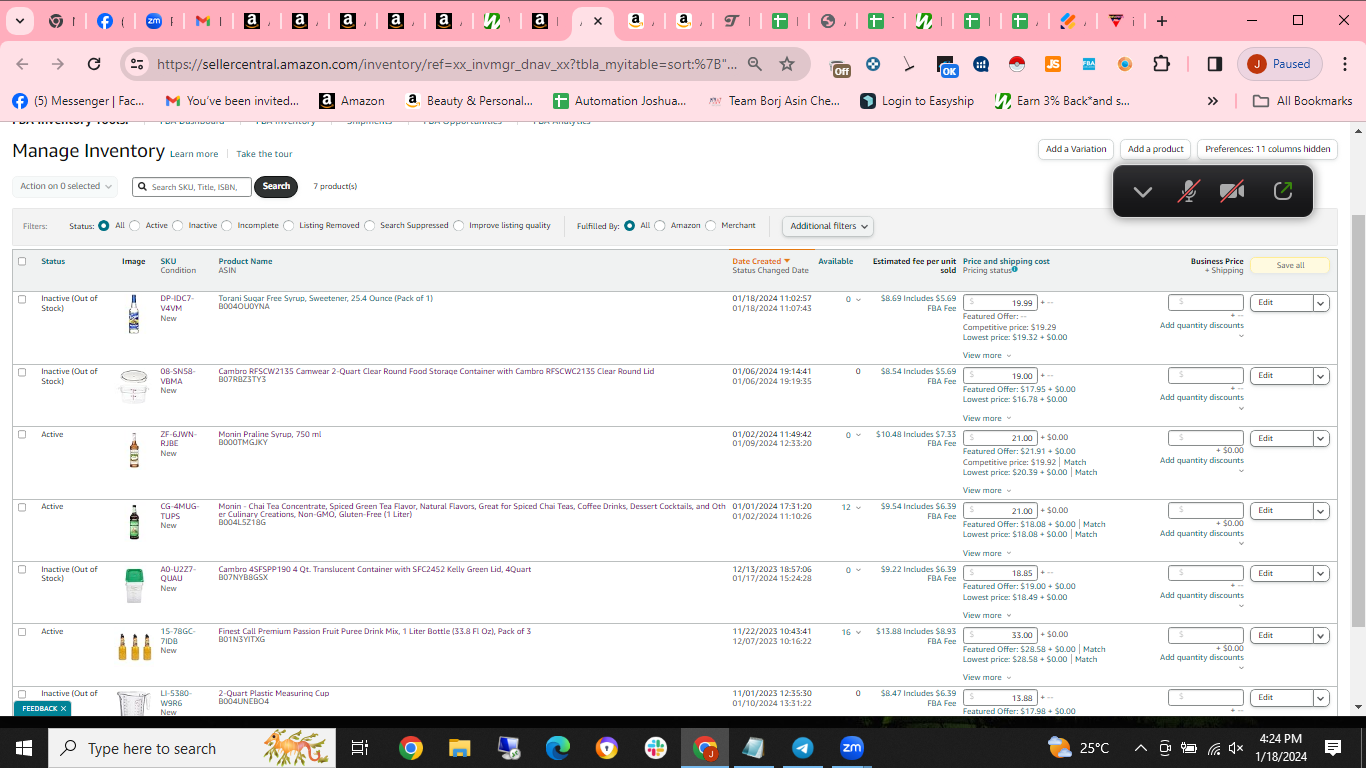Tick the checkbox for Monin Praline Syrup row
1366x768 pixels.
pyautogui.click(x=22, y=435)
